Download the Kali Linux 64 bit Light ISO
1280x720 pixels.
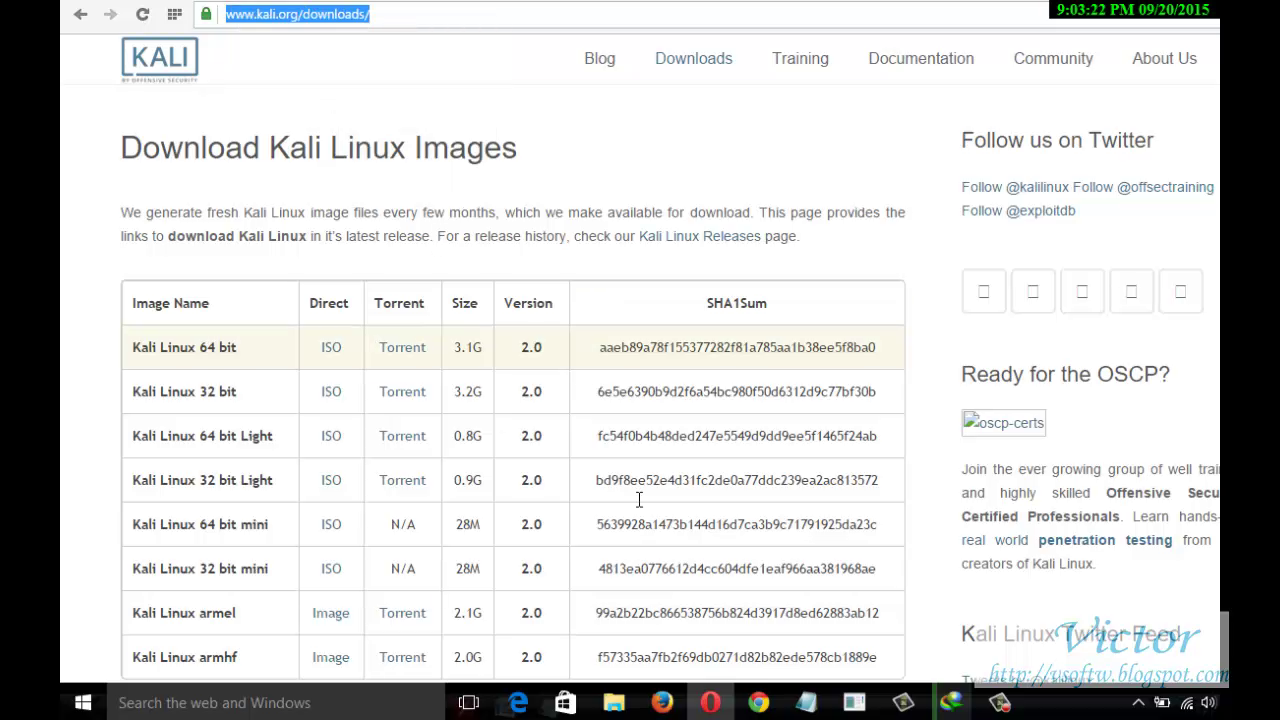(331, 436)
